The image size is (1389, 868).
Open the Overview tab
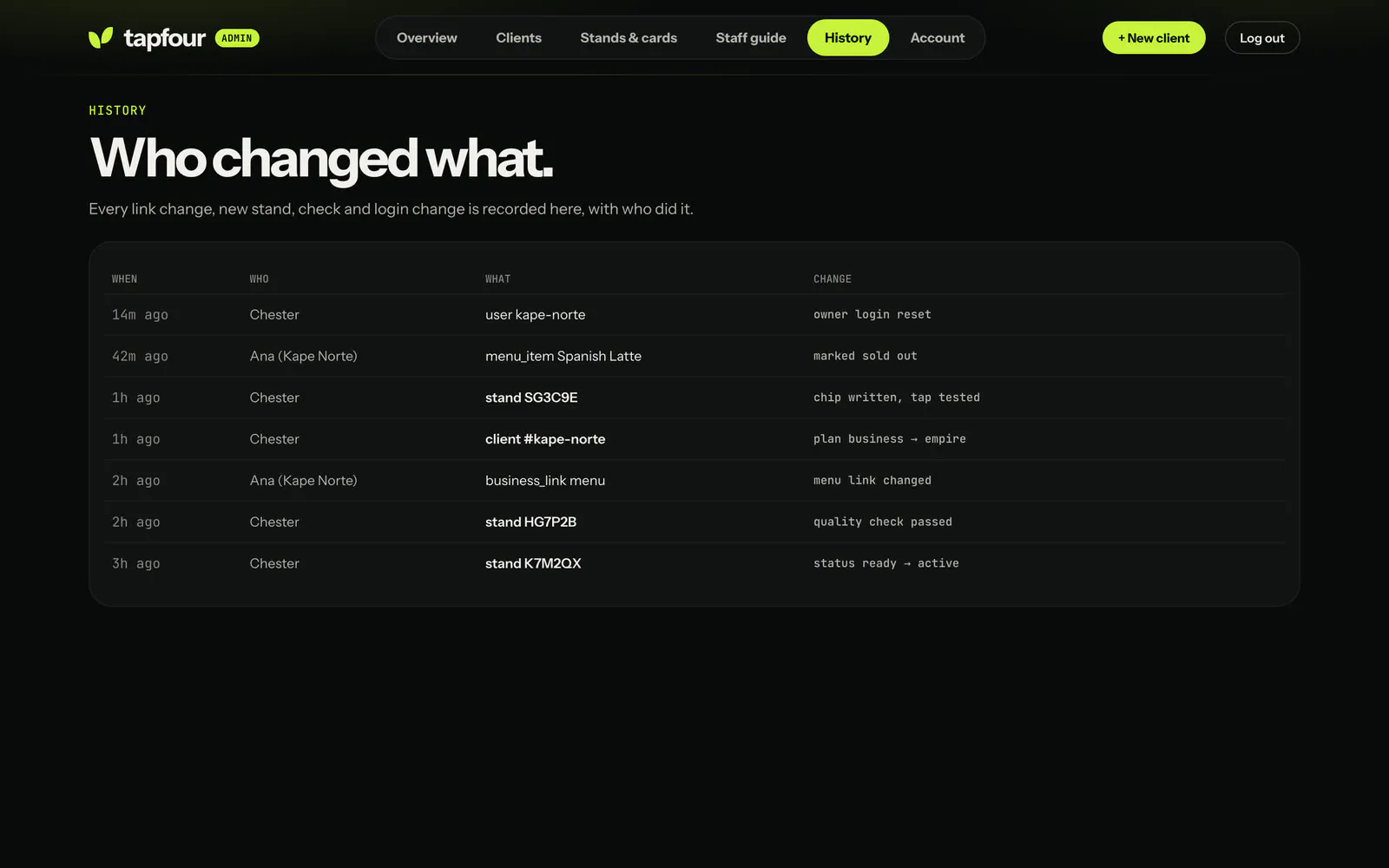pyautogui.click(x=427, y=38)
